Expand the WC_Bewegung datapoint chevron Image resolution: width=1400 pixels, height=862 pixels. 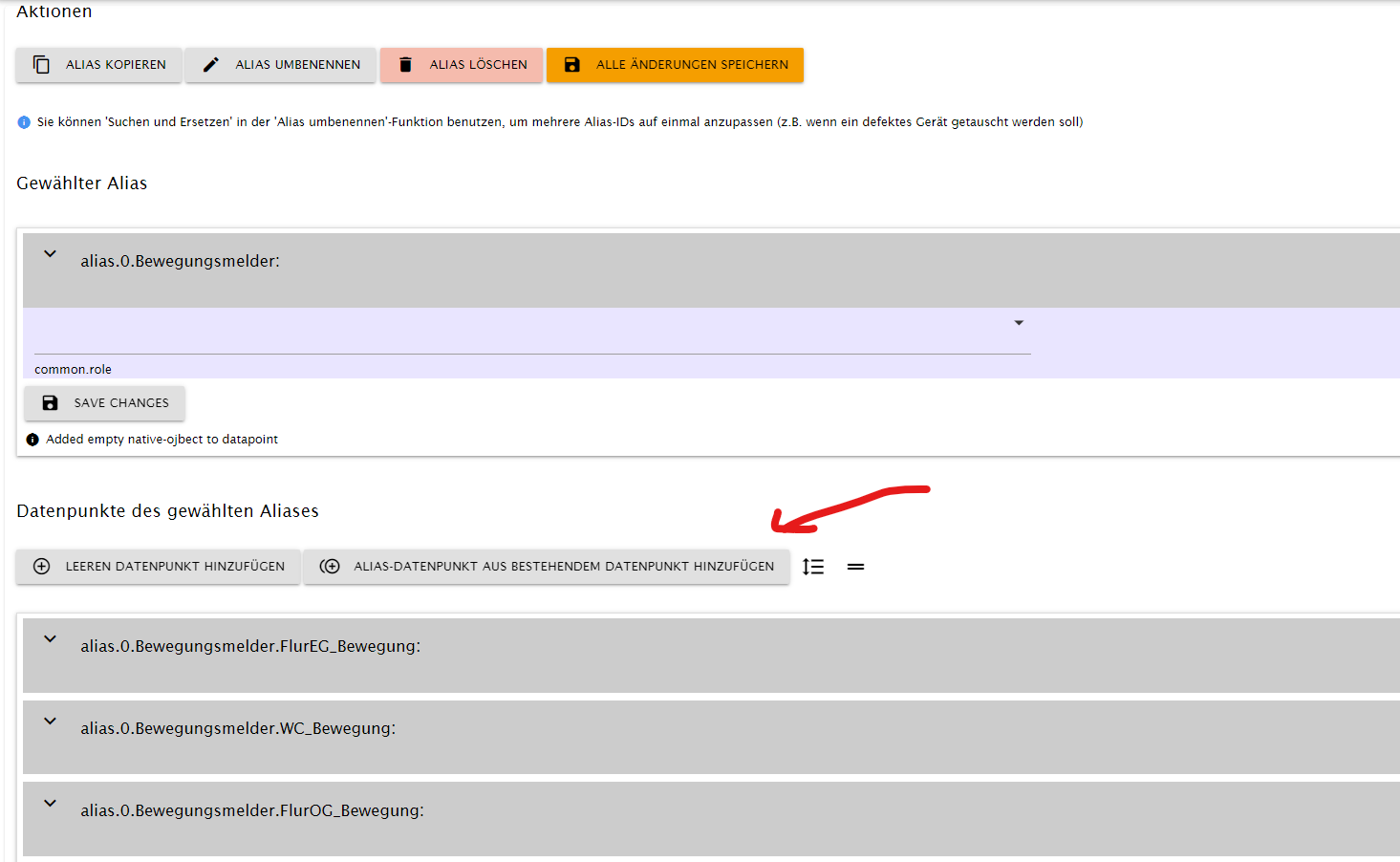pos(50,722)
